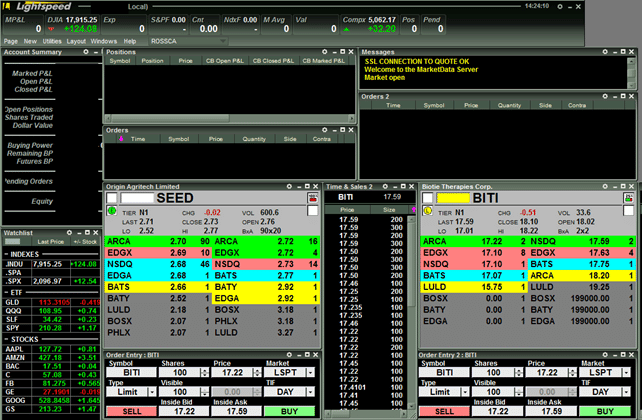
Task: Open the Layout menu
Action: coord(76,41)
